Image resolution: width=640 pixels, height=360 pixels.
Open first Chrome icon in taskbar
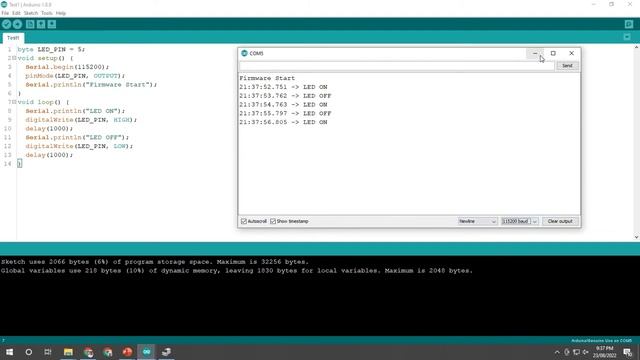pos(88,352)
